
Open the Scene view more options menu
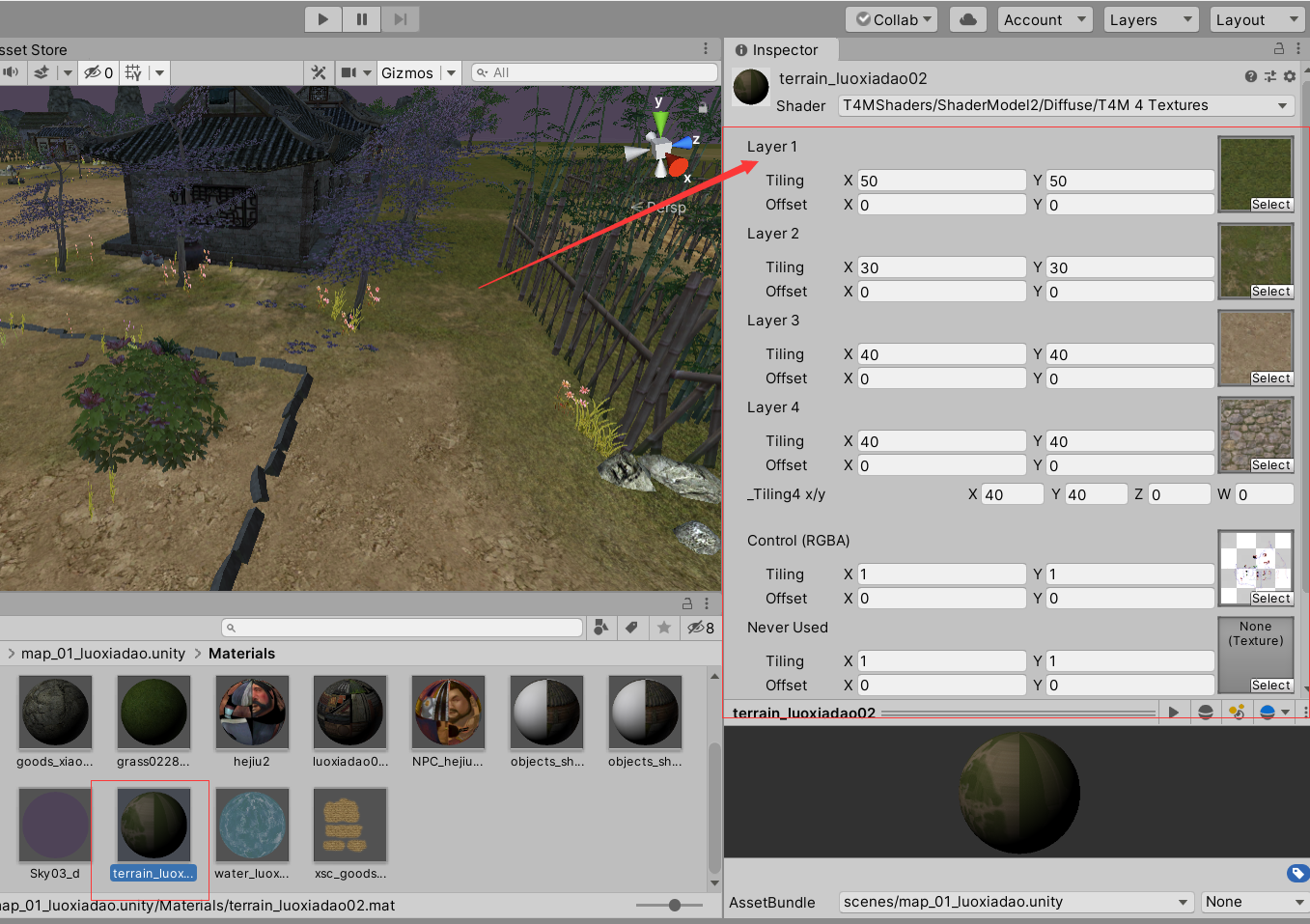coord(706,48)
